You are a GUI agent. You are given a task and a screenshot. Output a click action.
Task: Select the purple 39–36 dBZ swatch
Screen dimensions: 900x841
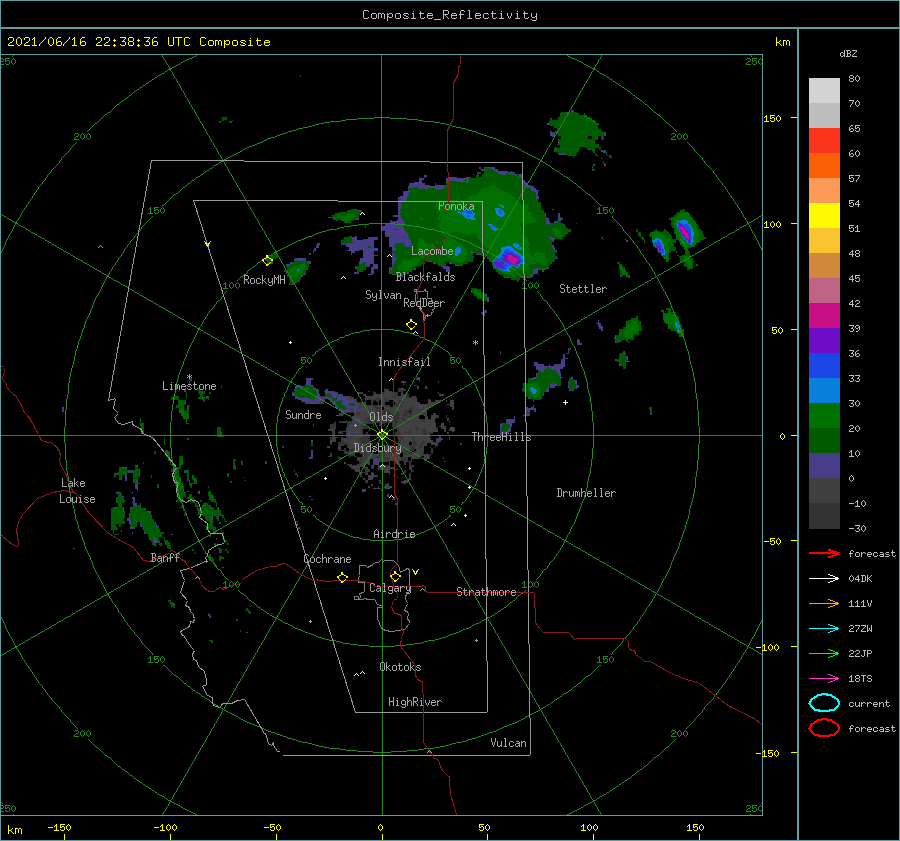[x=824, y=340]
